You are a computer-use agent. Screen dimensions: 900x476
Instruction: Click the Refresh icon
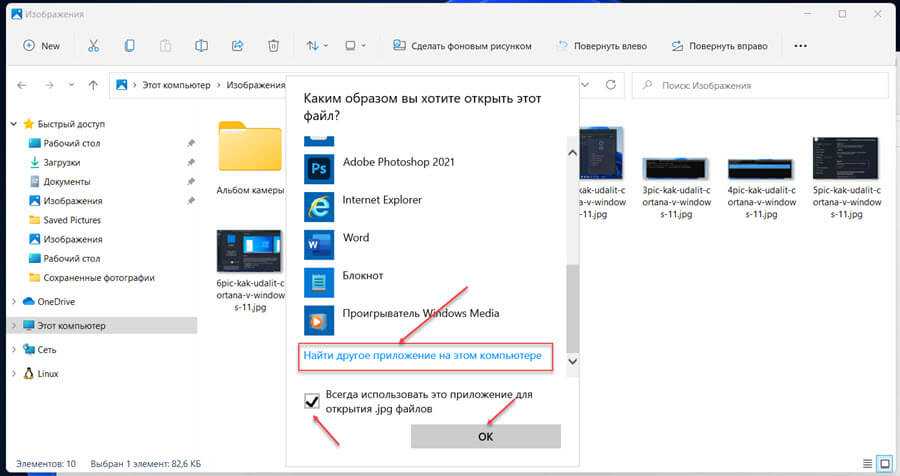[611, 85]
